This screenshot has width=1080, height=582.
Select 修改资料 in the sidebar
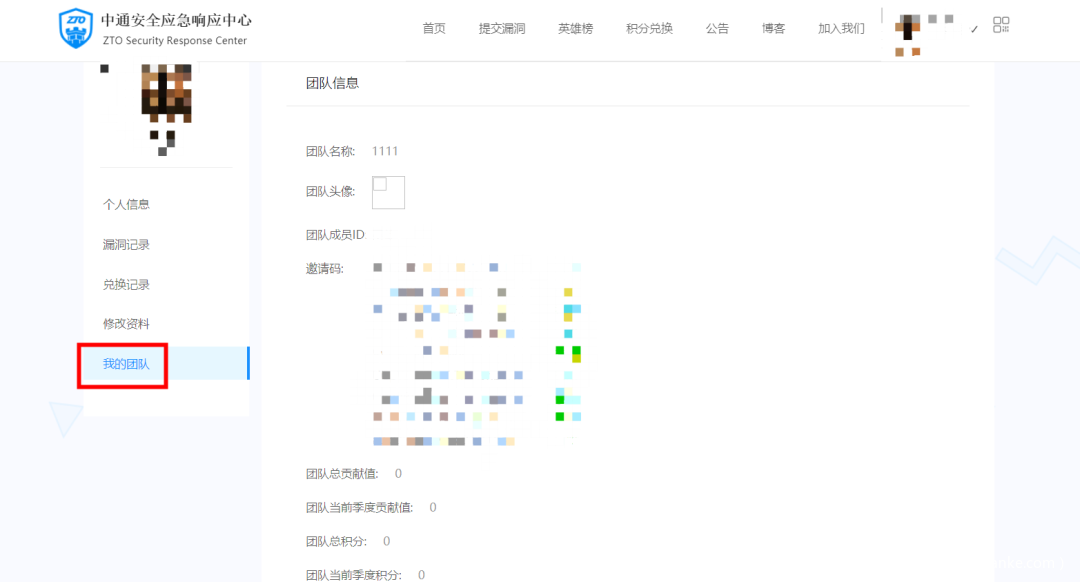point(126,324)
